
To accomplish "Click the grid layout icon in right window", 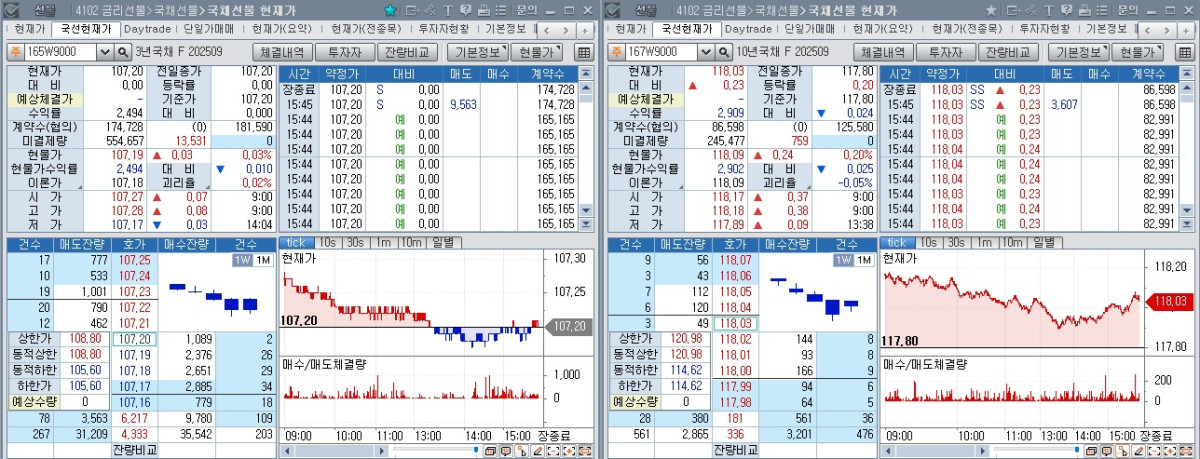I will (1185, 52).
